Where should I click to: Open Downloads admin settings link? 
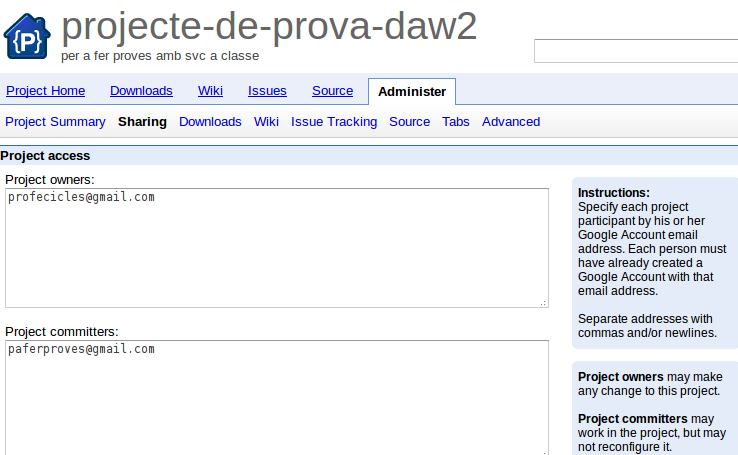coord(210,122)
